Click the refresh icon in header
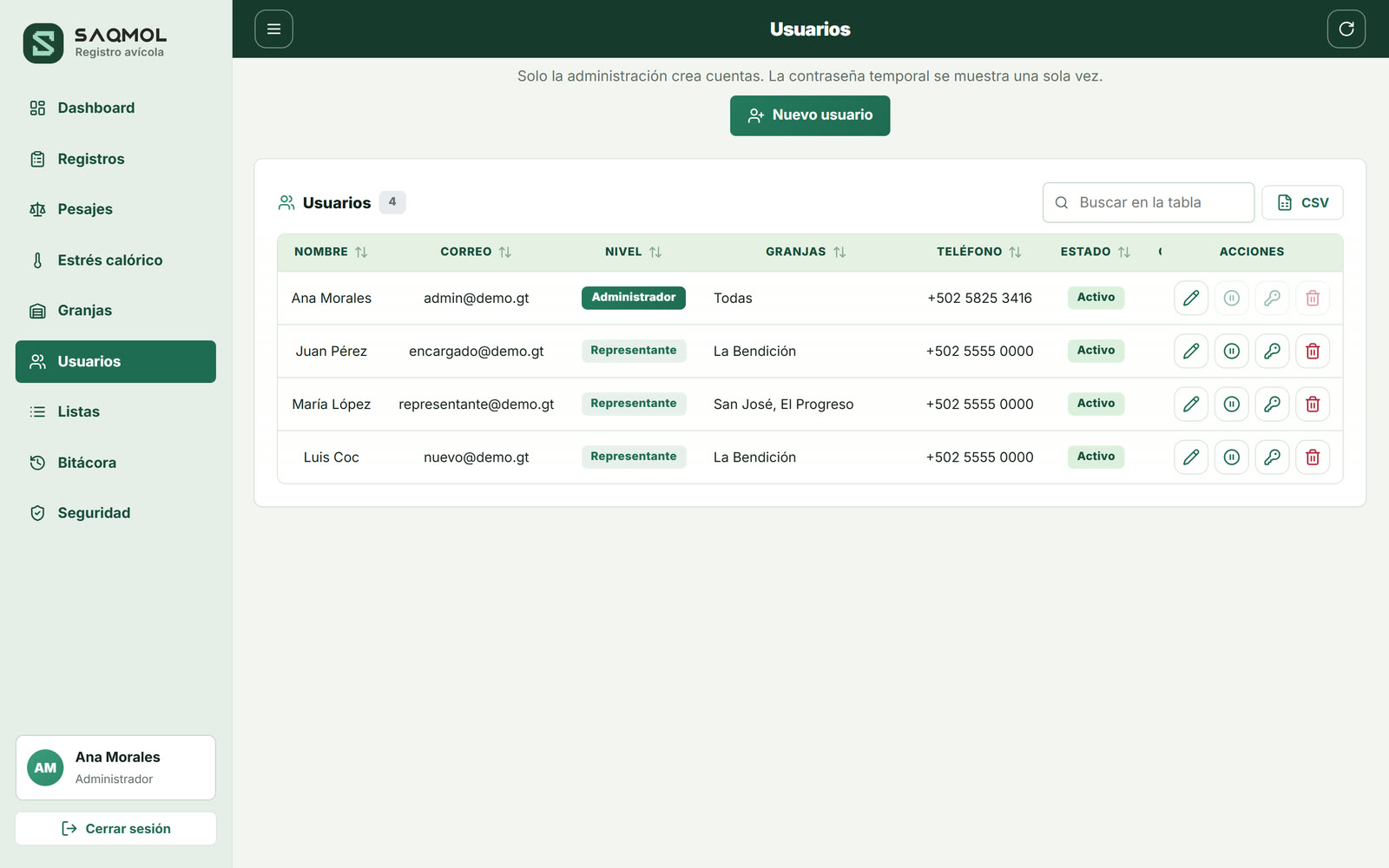The width and height of the screenshot is (1389, 868). [x=1346, y=29]
